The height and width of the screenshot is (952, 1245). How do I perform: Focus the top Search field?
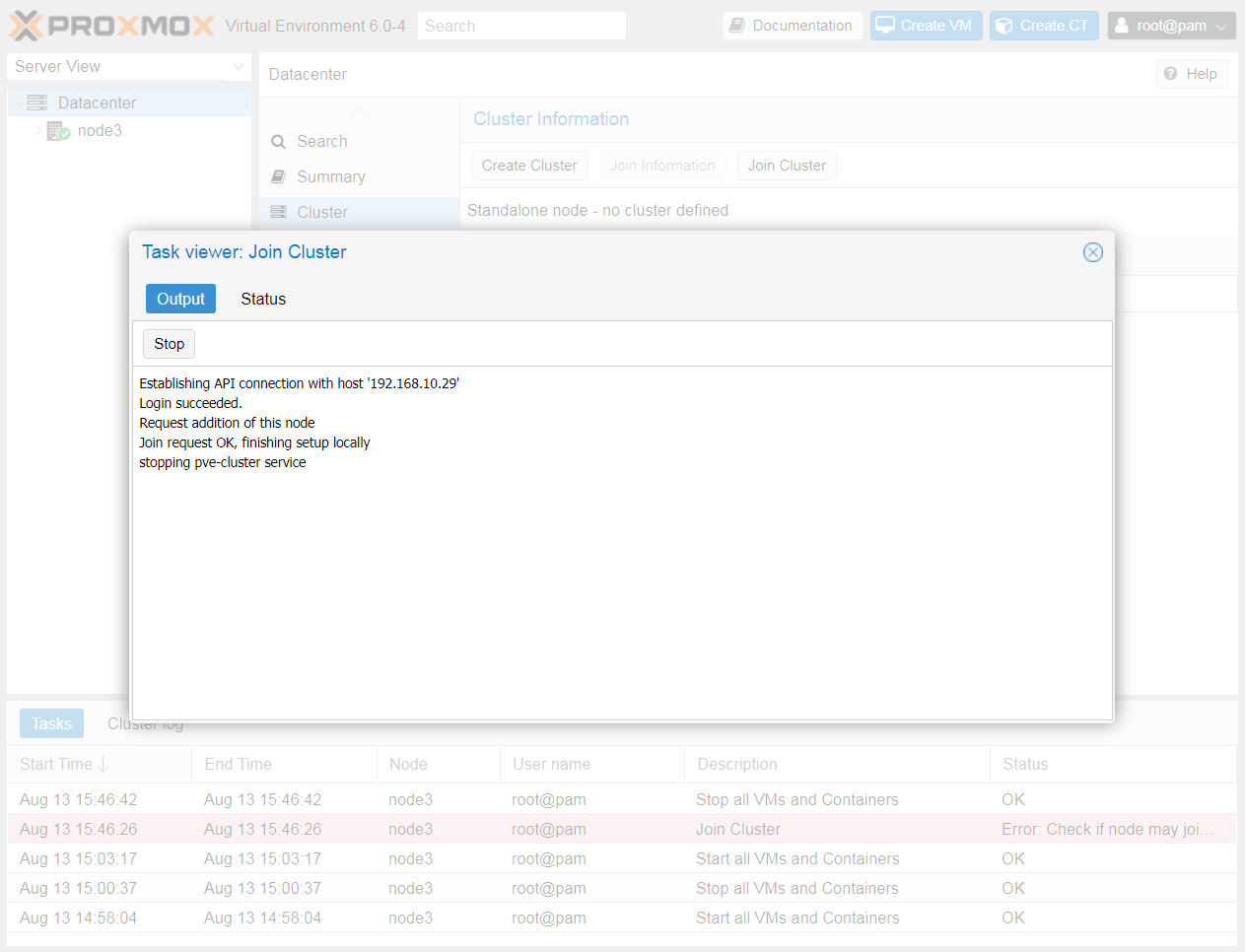[521, 26]
